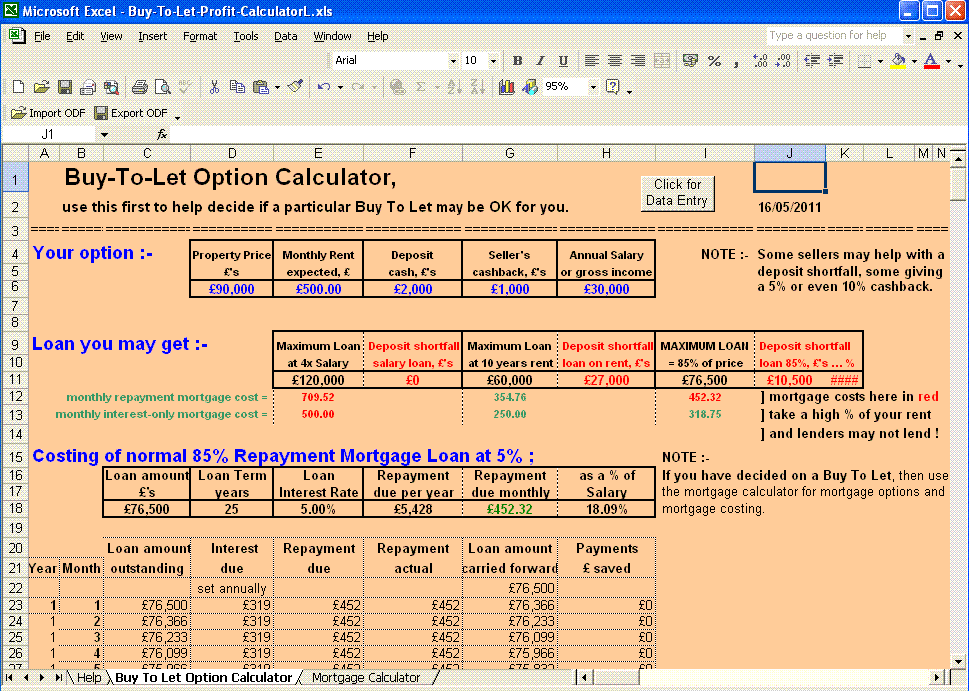Click the Name Box showing J1
This screenshot has width=969, height=691.
pos(48,134)
